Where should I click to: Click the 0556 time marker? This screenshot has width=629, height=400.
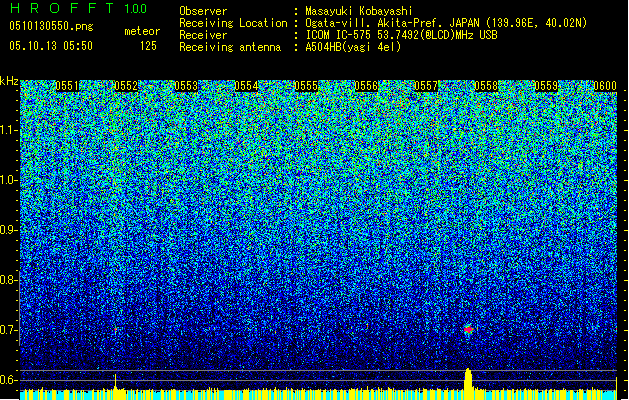tap(366, 86)
